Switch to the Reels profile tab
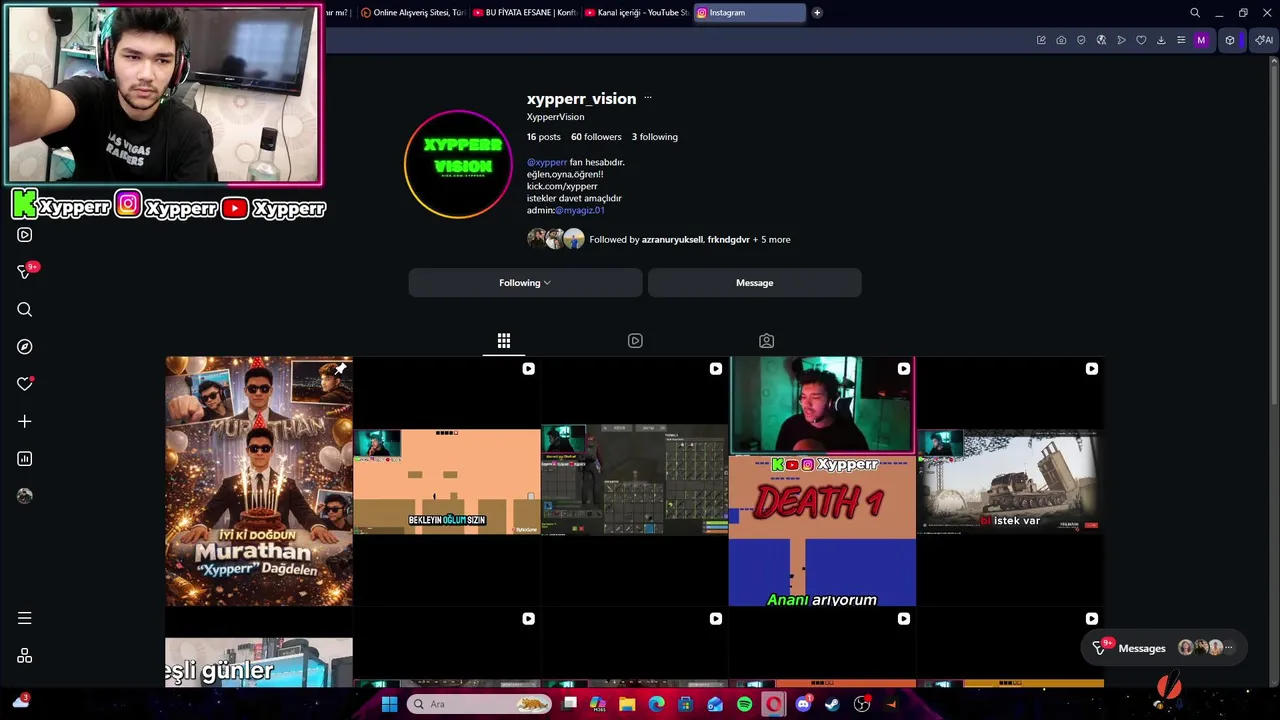The height and width of the screenshot is (720, 1280). 635,341
